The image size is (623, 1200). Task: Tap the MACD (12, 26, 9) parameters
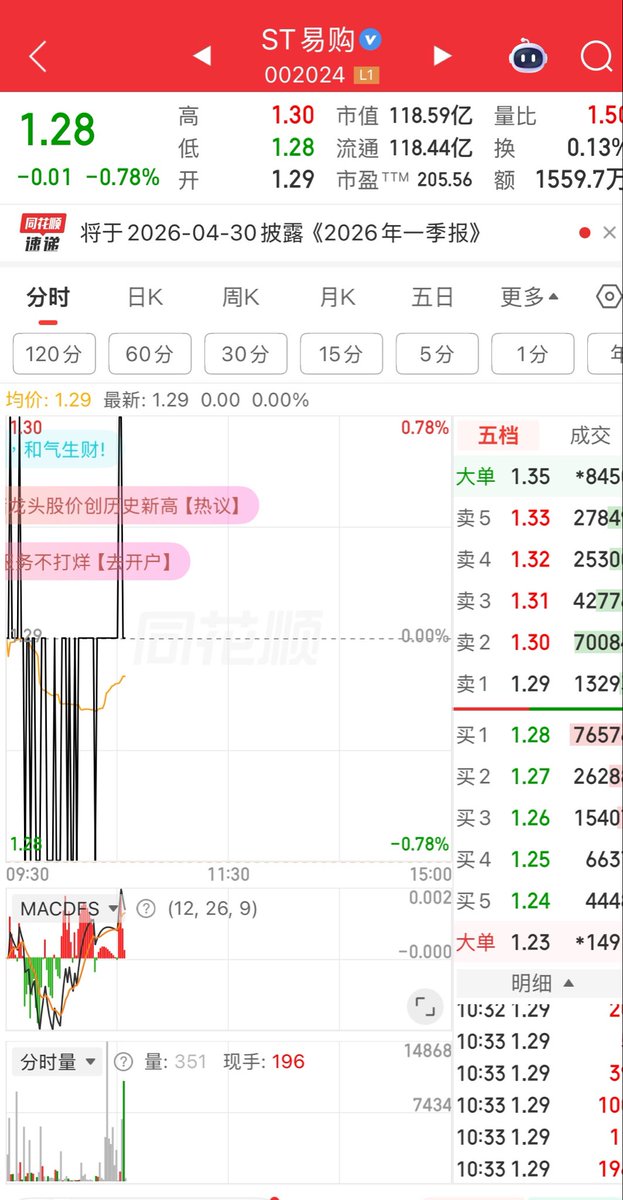pyautogui.click(x=212, y=909)
